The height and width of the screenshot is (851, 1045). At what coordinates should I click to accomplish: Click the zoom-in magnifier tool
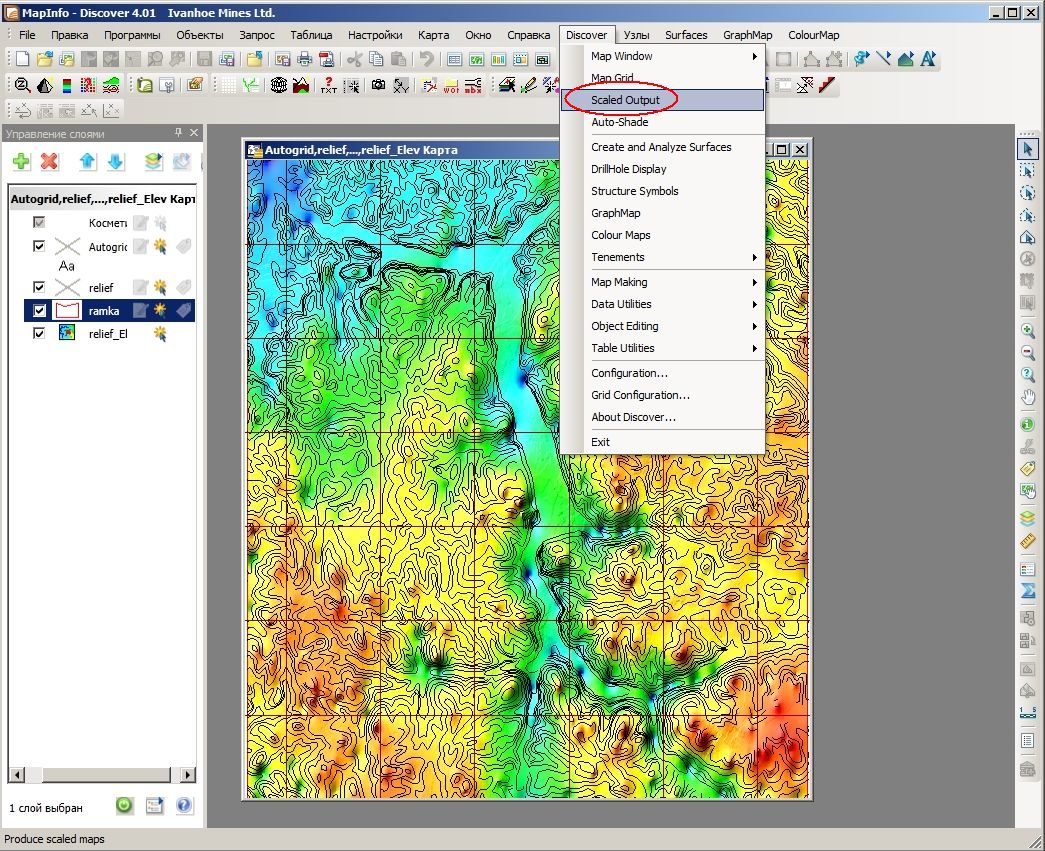pos(1028,331)
